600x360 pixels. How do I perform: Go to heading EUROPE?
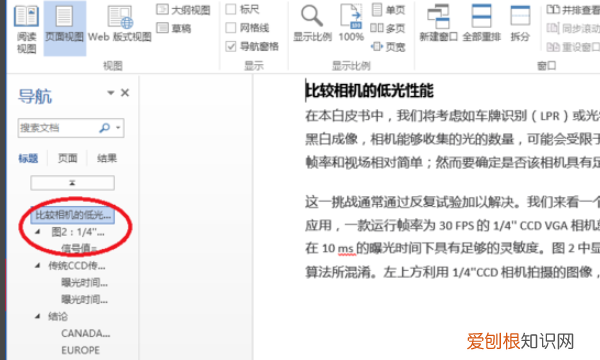click(x=80, y=350)
